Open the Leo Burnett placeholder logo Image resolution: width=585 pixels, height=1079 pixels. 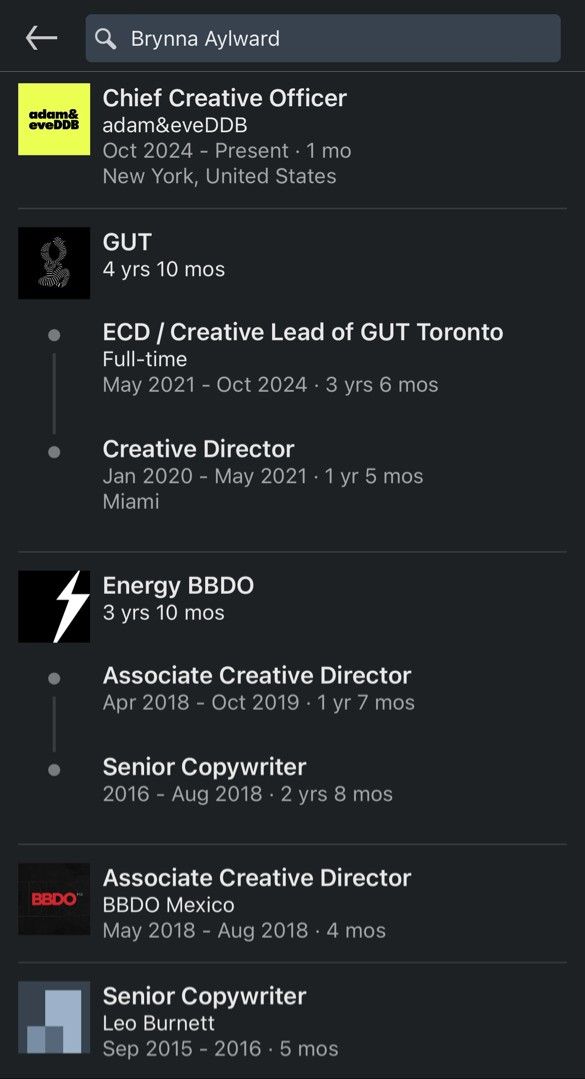click(54, 1017)
